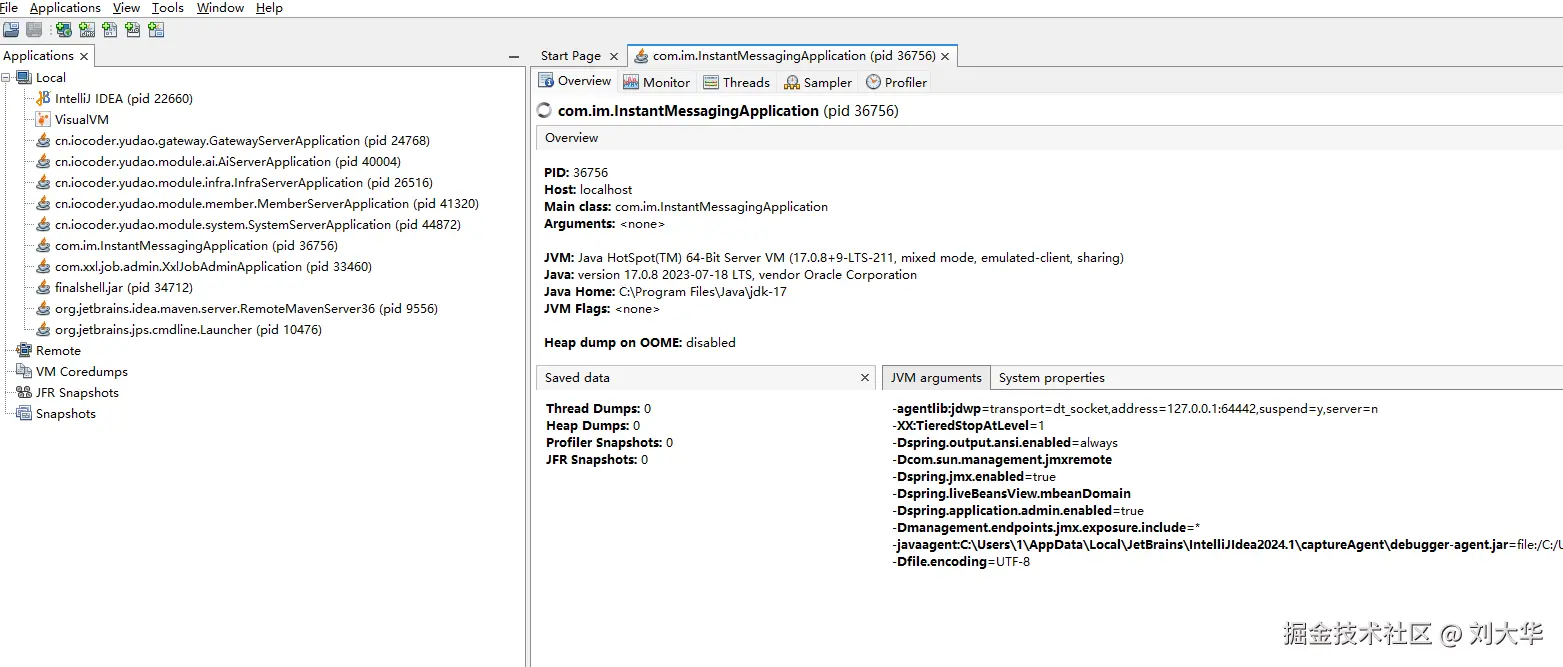
Task: Switch to the Threads tab
Action: coord(736,82)
